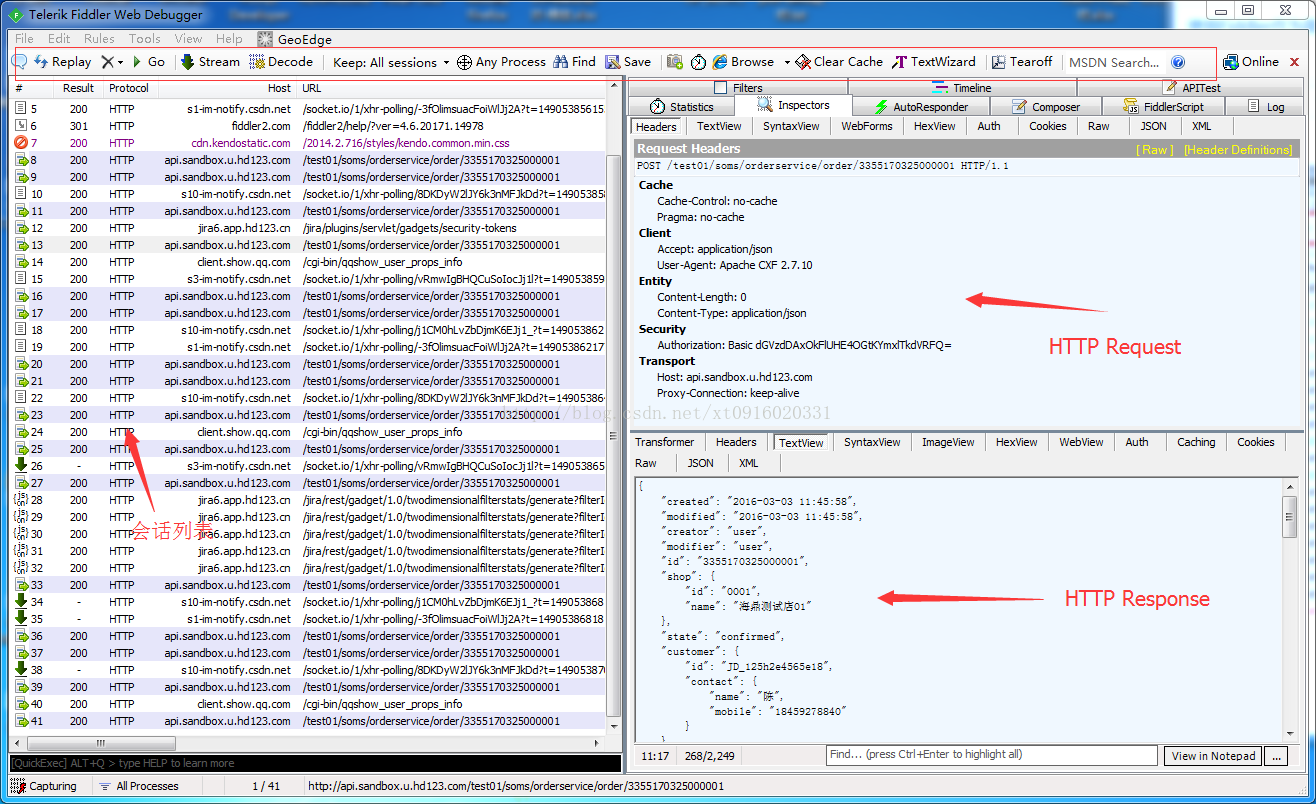Image resolution: width=1316 pixels, height=804 pixels.
Task: Select request WebForms inspector tab
Action: (x=866, y=126)
